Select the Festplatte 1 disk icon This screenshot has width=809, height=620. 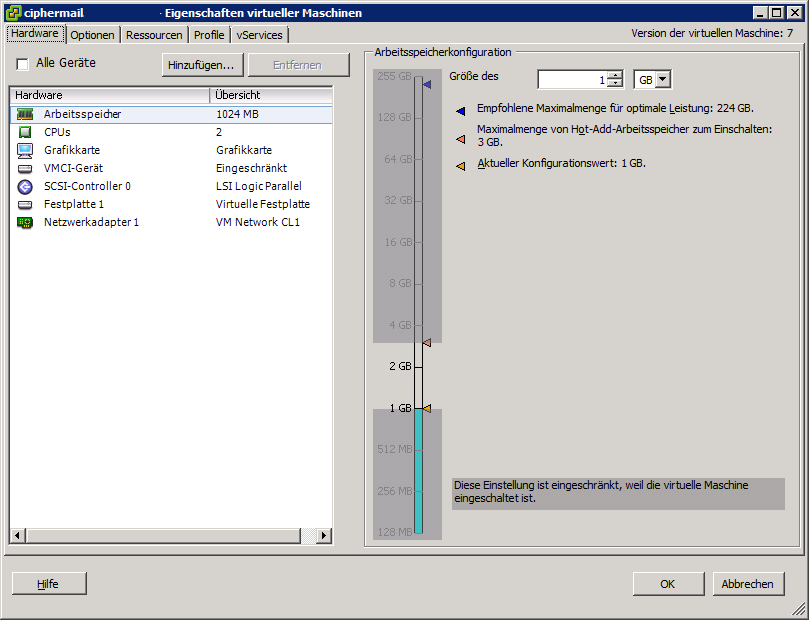(x=25, y=204)
